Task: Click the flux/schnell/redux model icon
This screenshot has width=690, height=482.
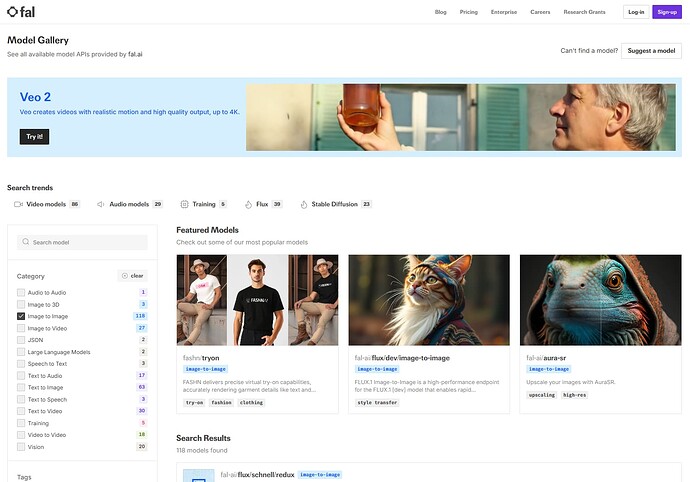Action: pos(198,476)
